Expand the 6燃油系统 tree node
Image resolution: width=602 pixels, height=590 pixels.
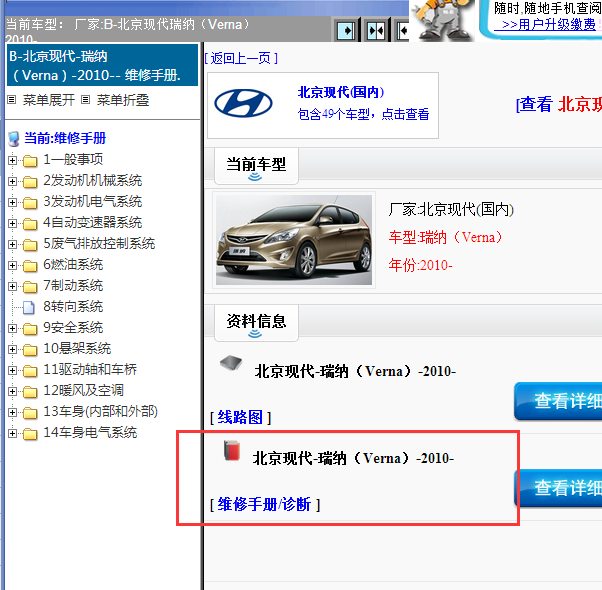12,265
